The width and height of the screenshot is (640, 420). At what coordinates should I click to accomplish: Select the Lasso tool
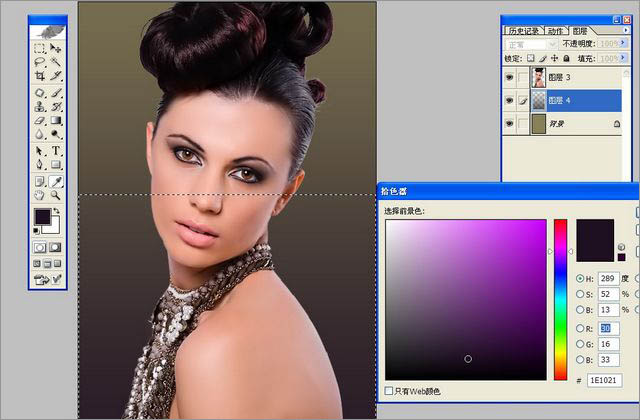click(x=40, y=62)
